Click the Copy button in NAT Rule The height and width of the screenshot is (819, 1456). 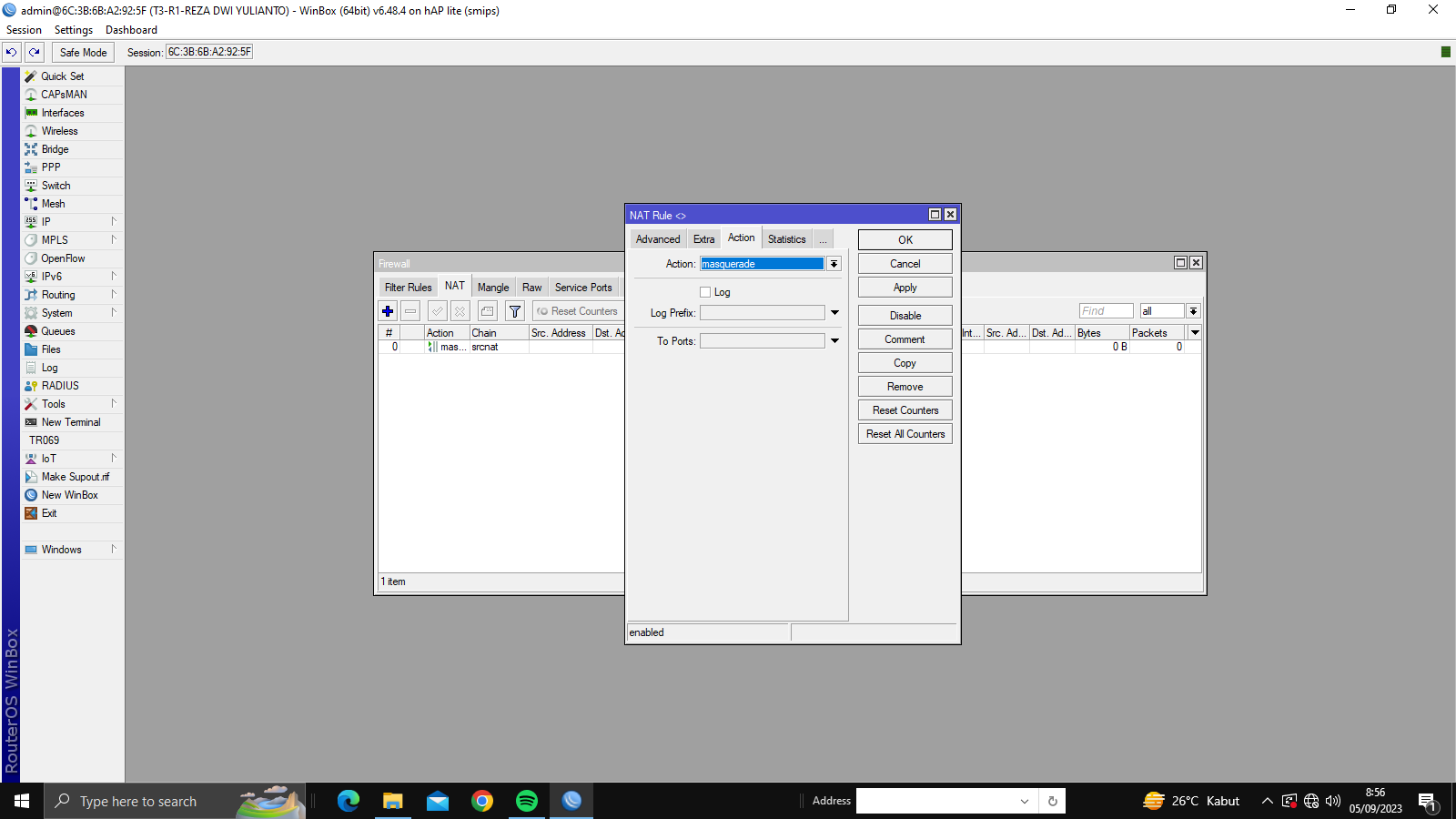click(x=905, y=363)
